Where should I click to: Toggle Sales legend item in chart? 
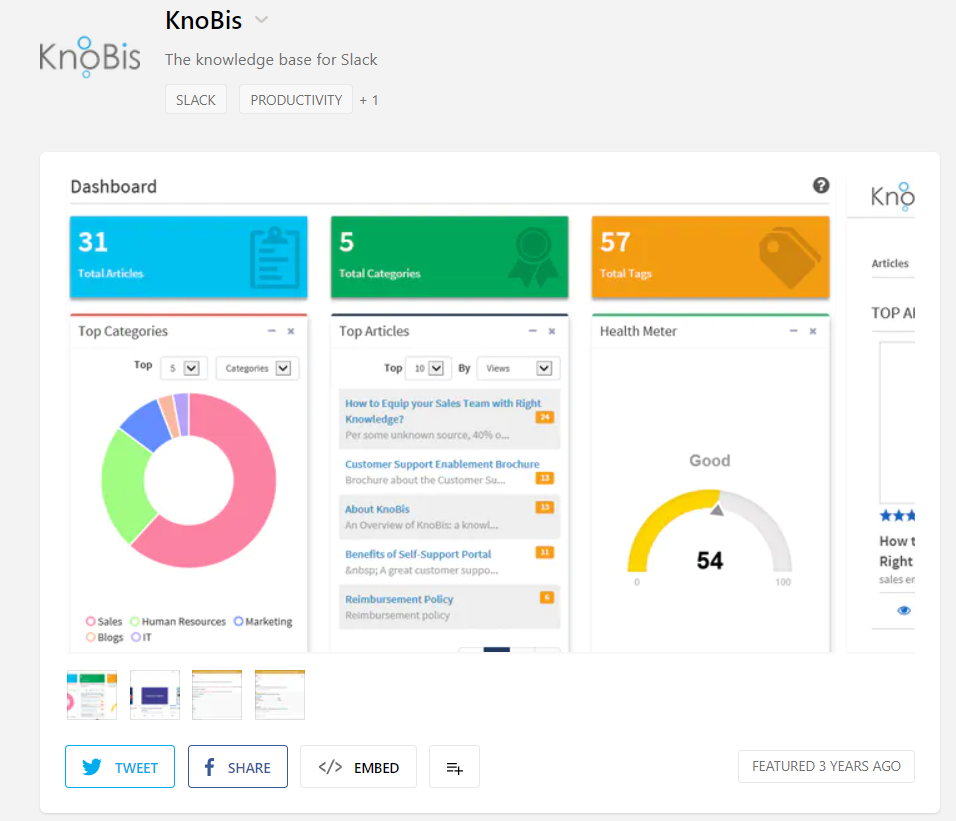103,621
